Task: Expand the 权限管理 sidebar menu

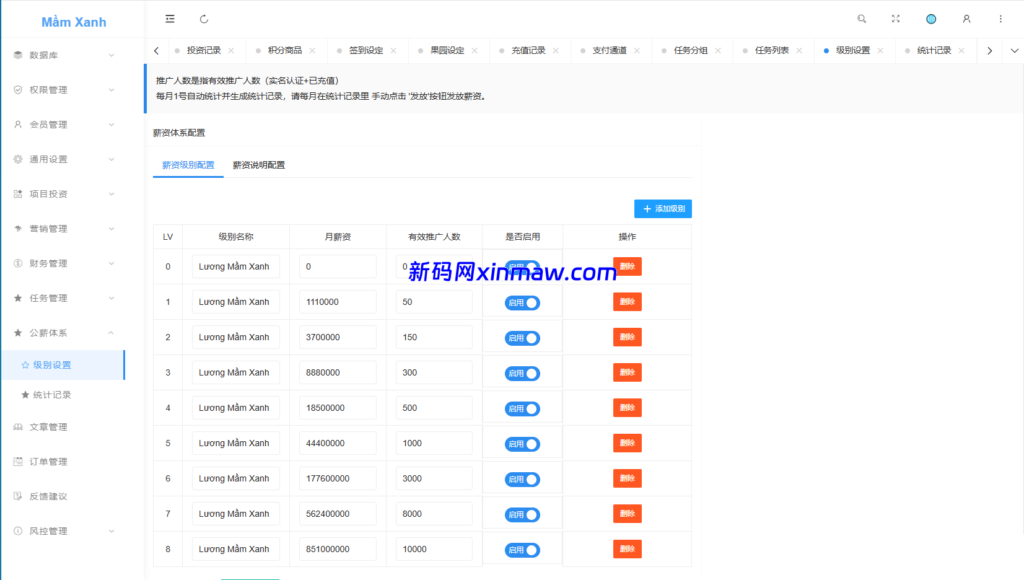Action: (64, 89)
